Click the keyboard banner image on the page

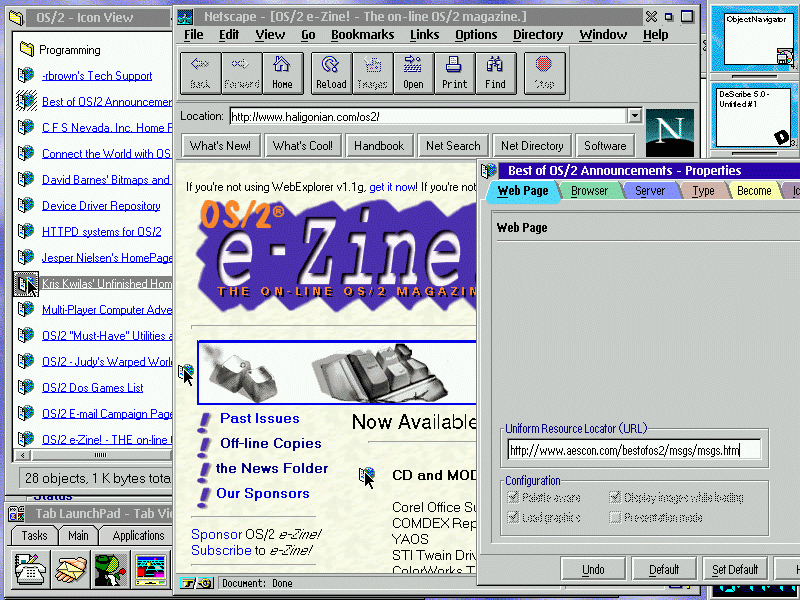pyautogui.click(x=337, y=373)
